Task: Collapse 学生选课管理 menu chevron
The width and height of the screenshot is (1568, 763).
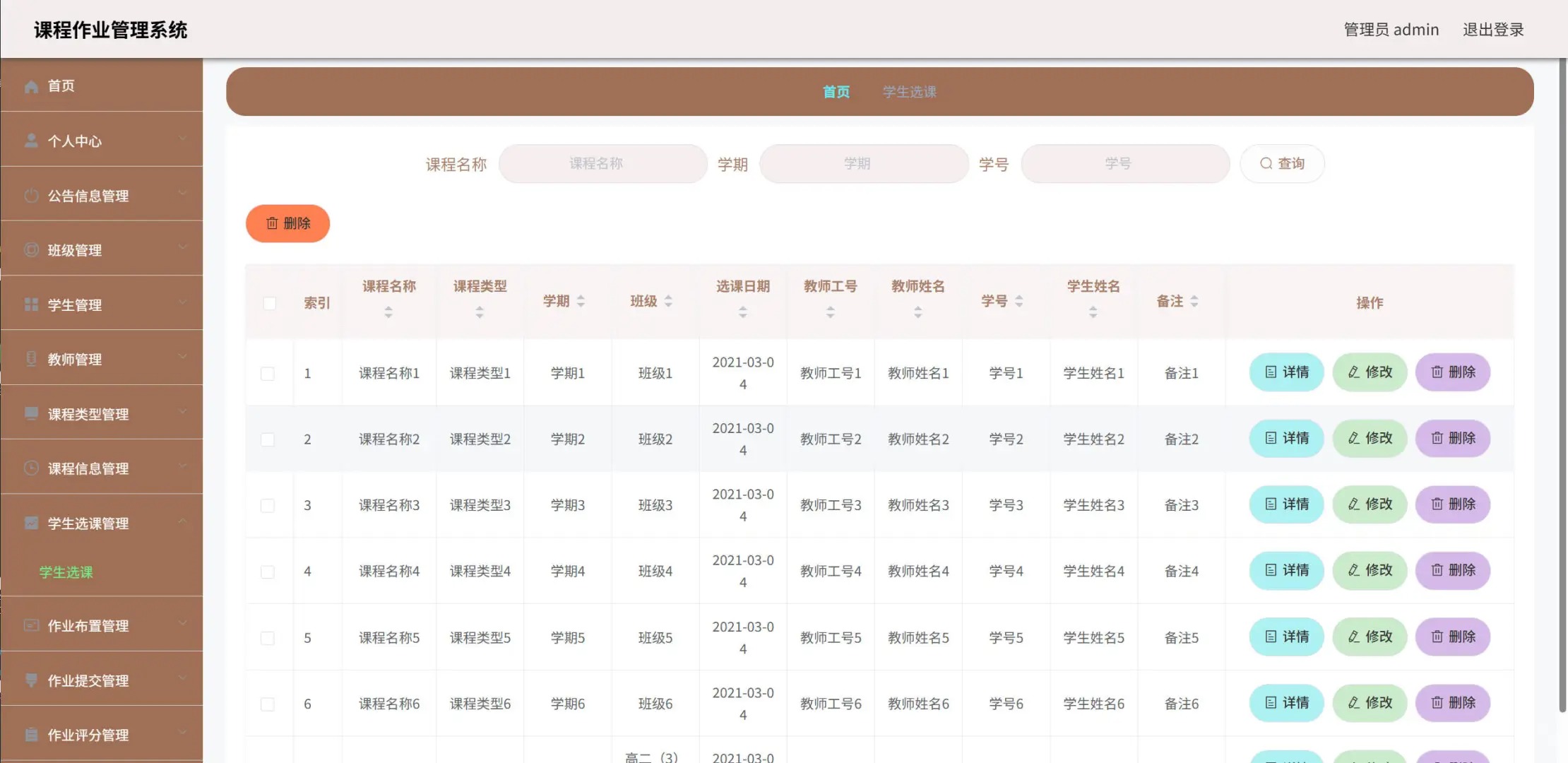Action: (183, 521)
